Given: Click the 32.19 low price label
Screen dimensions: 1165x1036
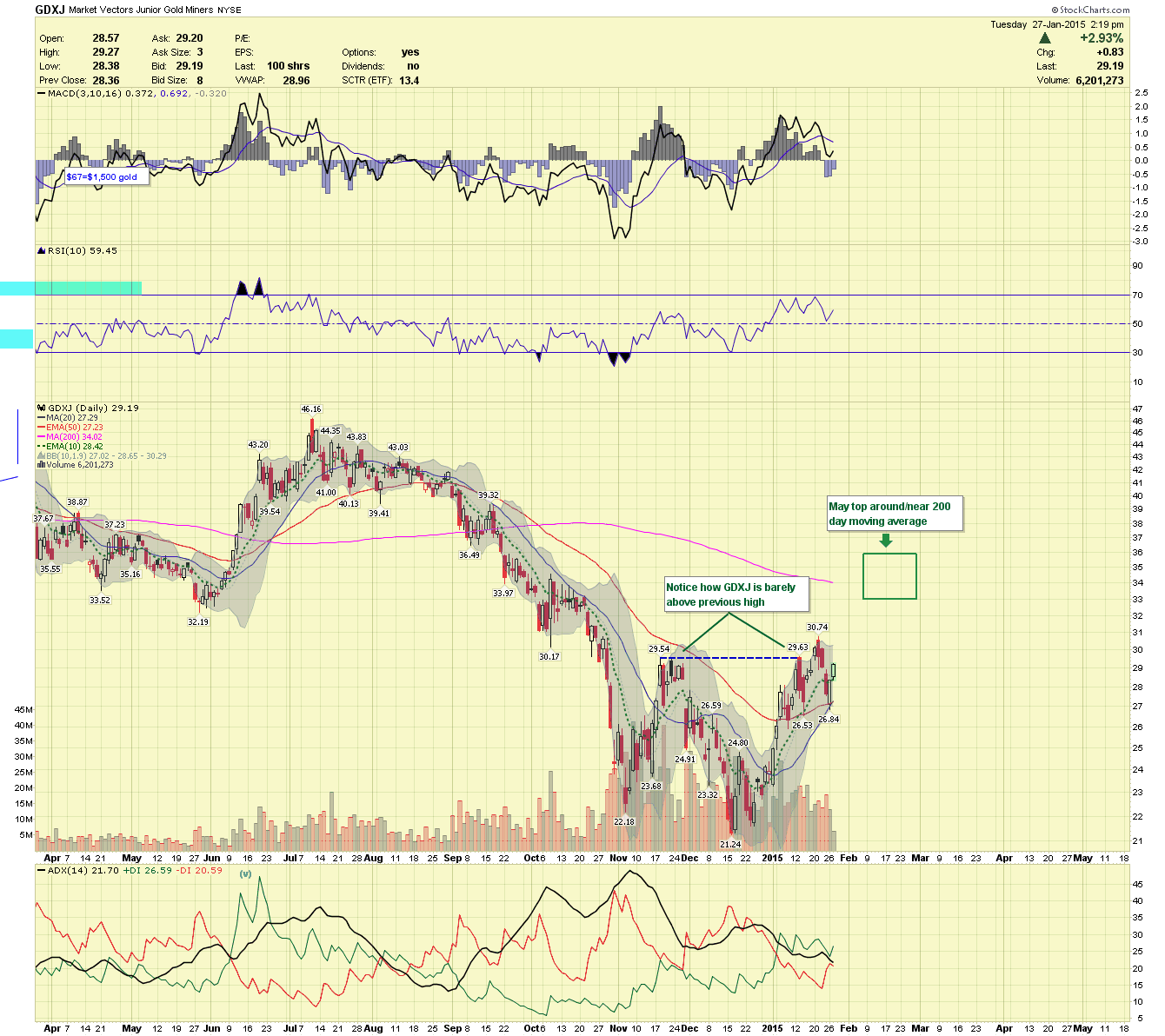Looking at the screenshot, I should click(x=198, y=621).
